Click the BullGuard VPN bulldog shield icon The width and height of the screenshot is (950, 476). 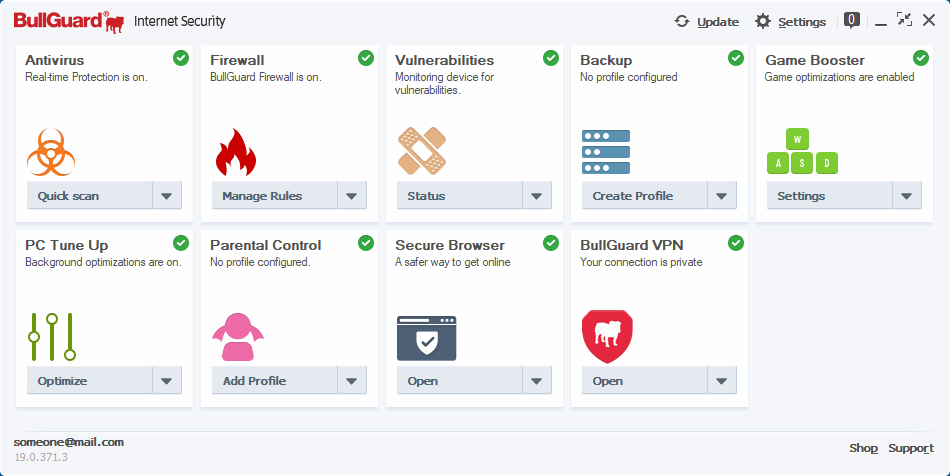coord(607,337)
